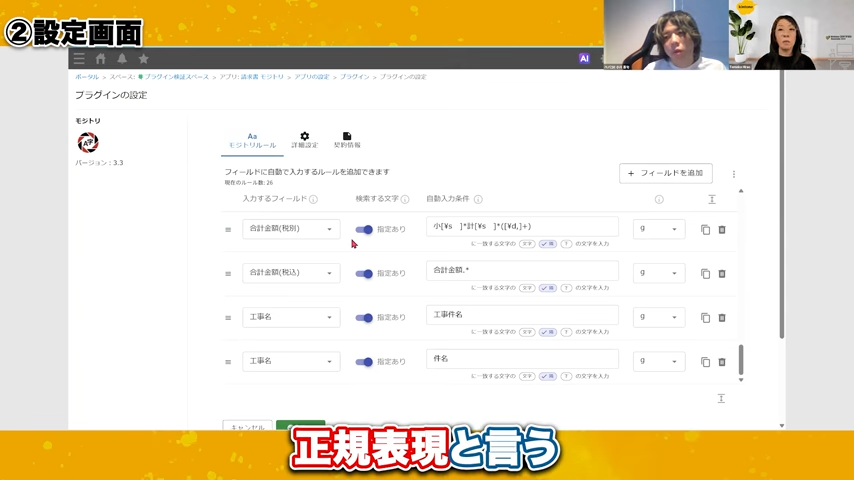Click the rule list scroll-up arrow
The image size is (854, 480).
pos(741,191)
